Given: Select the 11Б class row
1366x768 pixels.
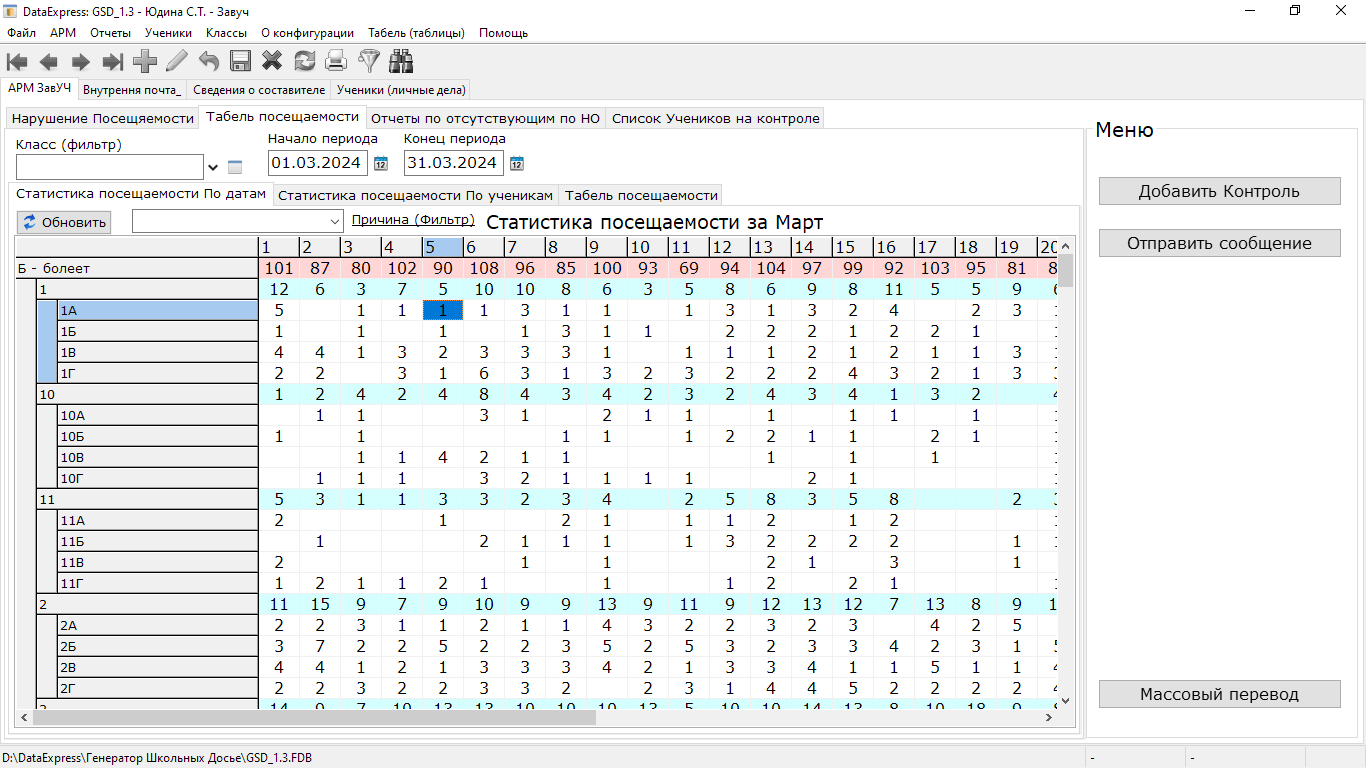Looking at the screenshot, I should tap(157, 541).
